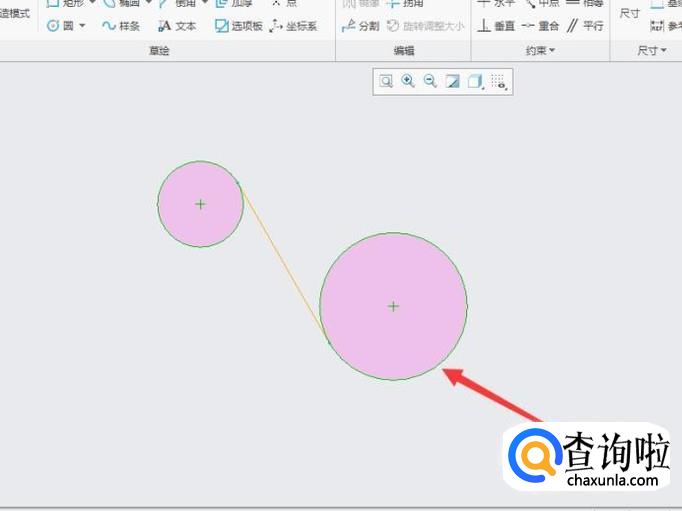This screenshot has width=682, height=511.
Task: Apply the 垂直 (Perpendicular) constraint
Action: coord(496,26)
